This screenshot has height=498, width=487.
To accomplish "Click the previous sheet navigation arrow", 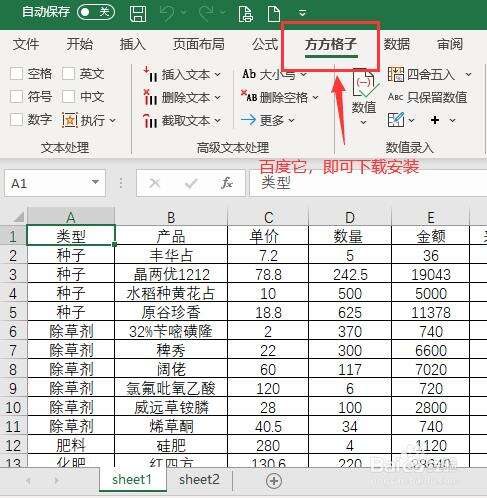I will pos(28,480).
